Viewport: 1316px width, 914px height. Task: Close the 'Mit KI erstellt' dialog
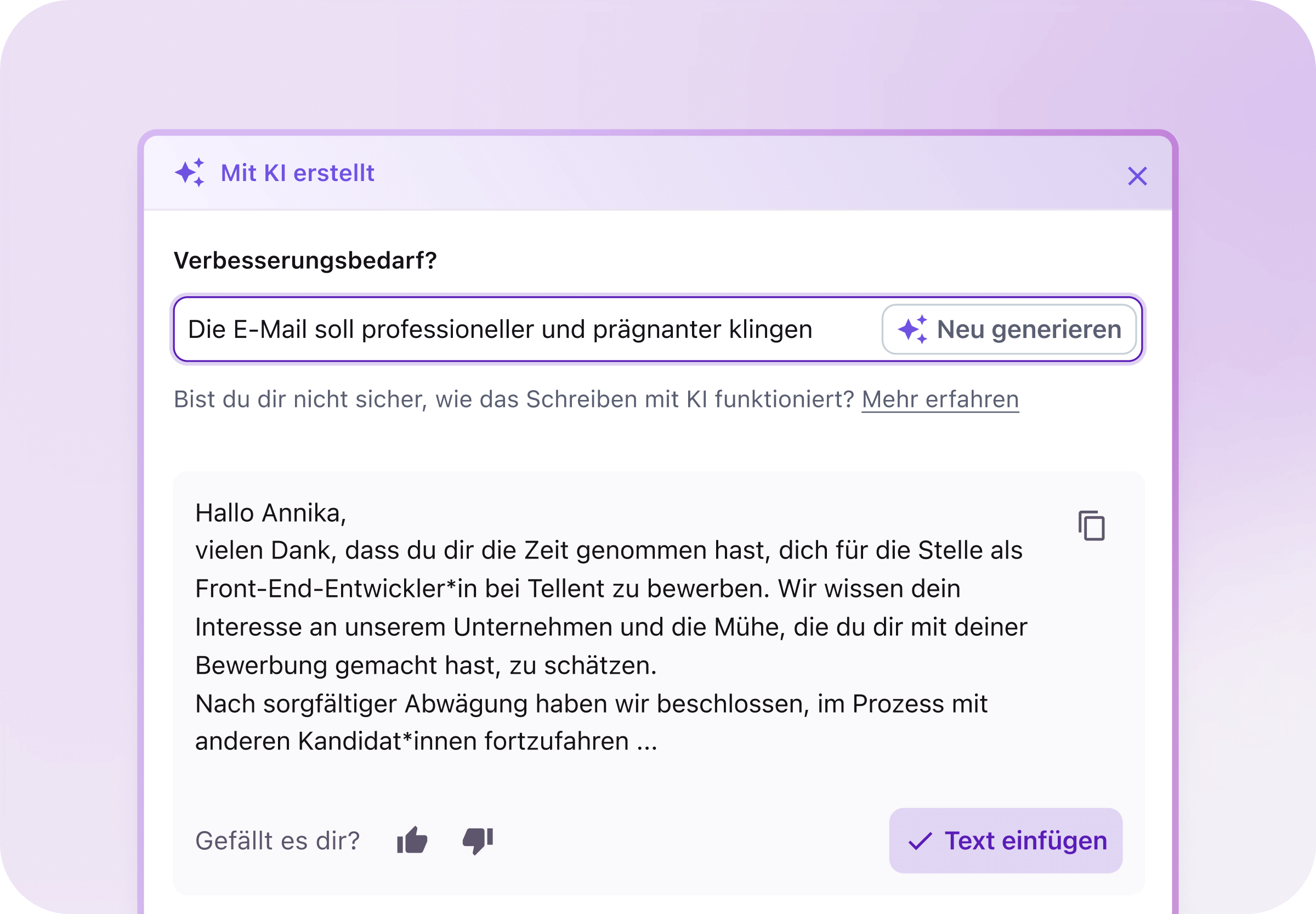tap(1138, 176)
